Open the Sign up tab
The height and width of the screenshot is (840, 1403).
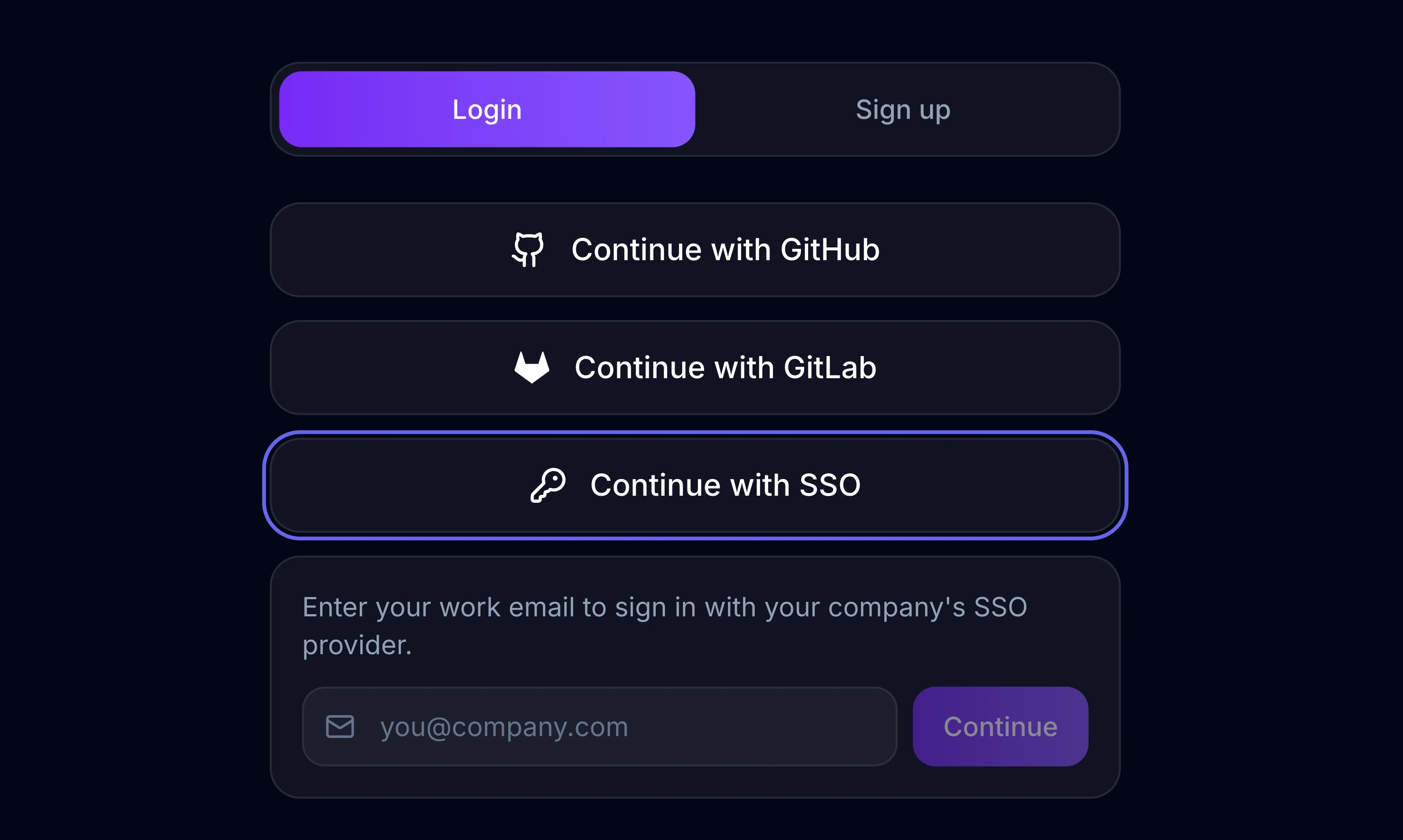coord(902,109)
